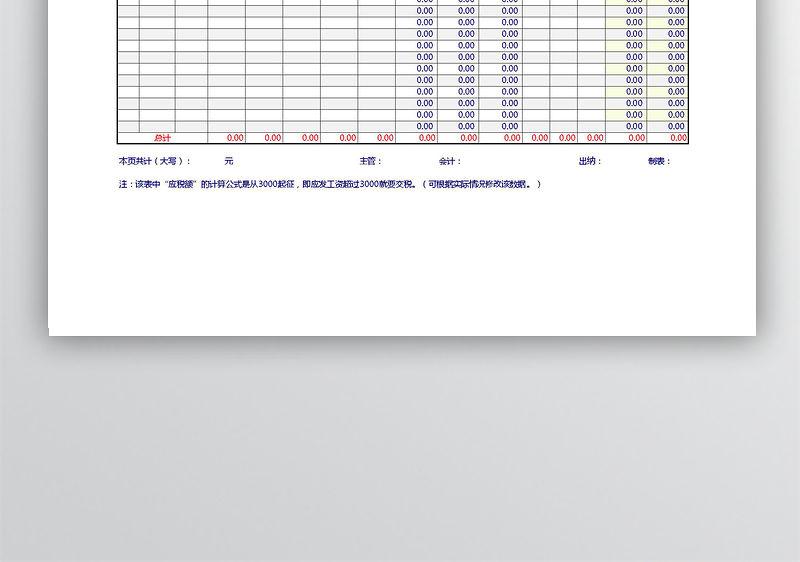Click the blank space between 本页共计 and 元
The width and height of the screenshot is (800, 562).
click(x=208, y=161)
